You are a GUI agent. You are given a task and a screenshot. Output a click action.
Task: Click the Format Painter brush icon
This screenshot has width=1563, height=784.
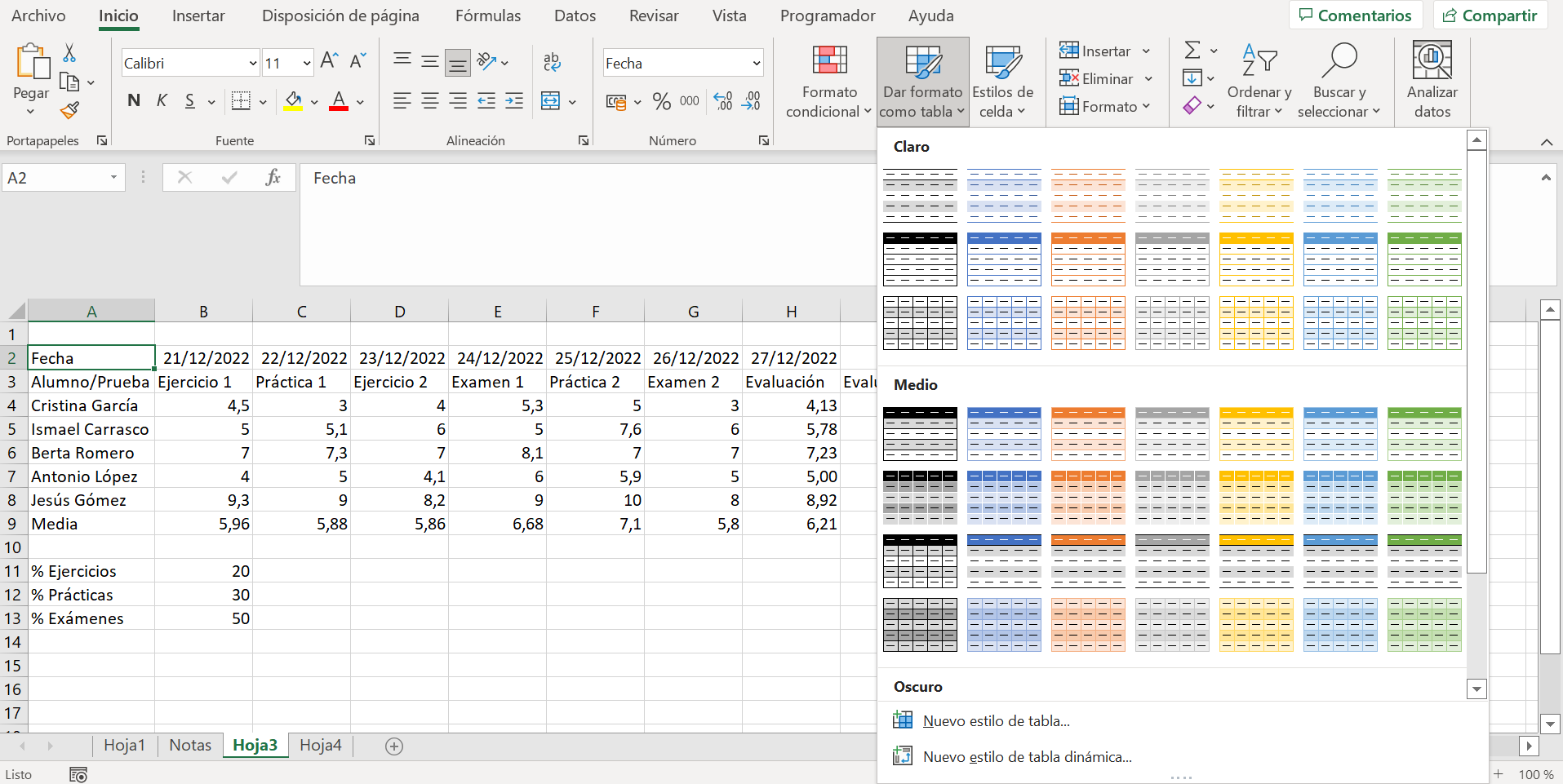[70, 110]
